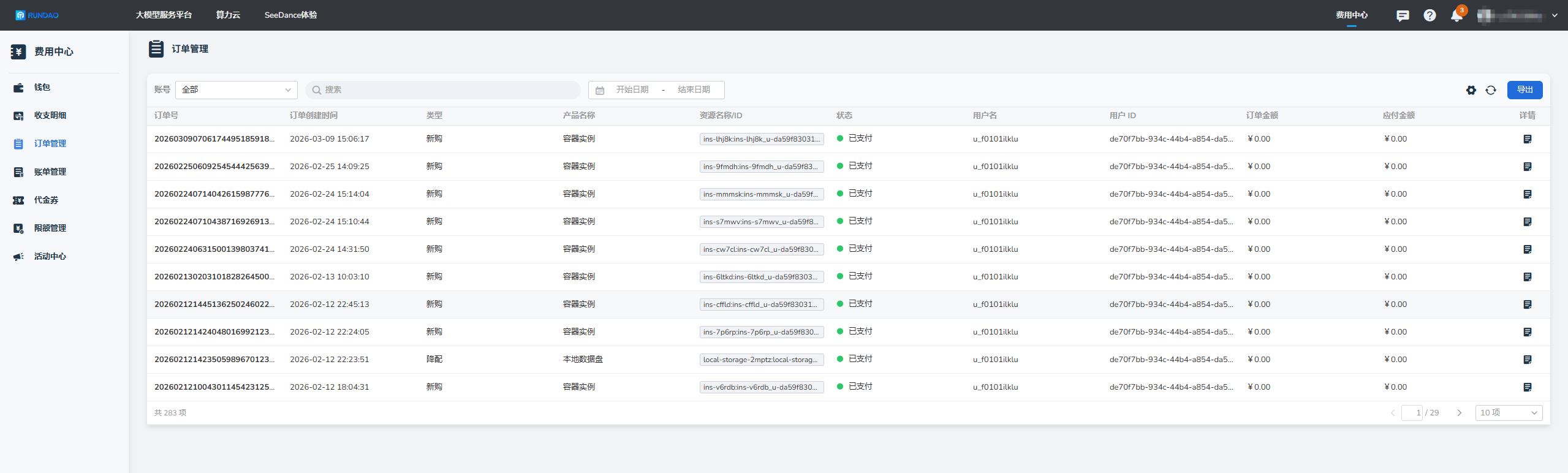Click the calendar icon in date range

click(x=600, y=90)
